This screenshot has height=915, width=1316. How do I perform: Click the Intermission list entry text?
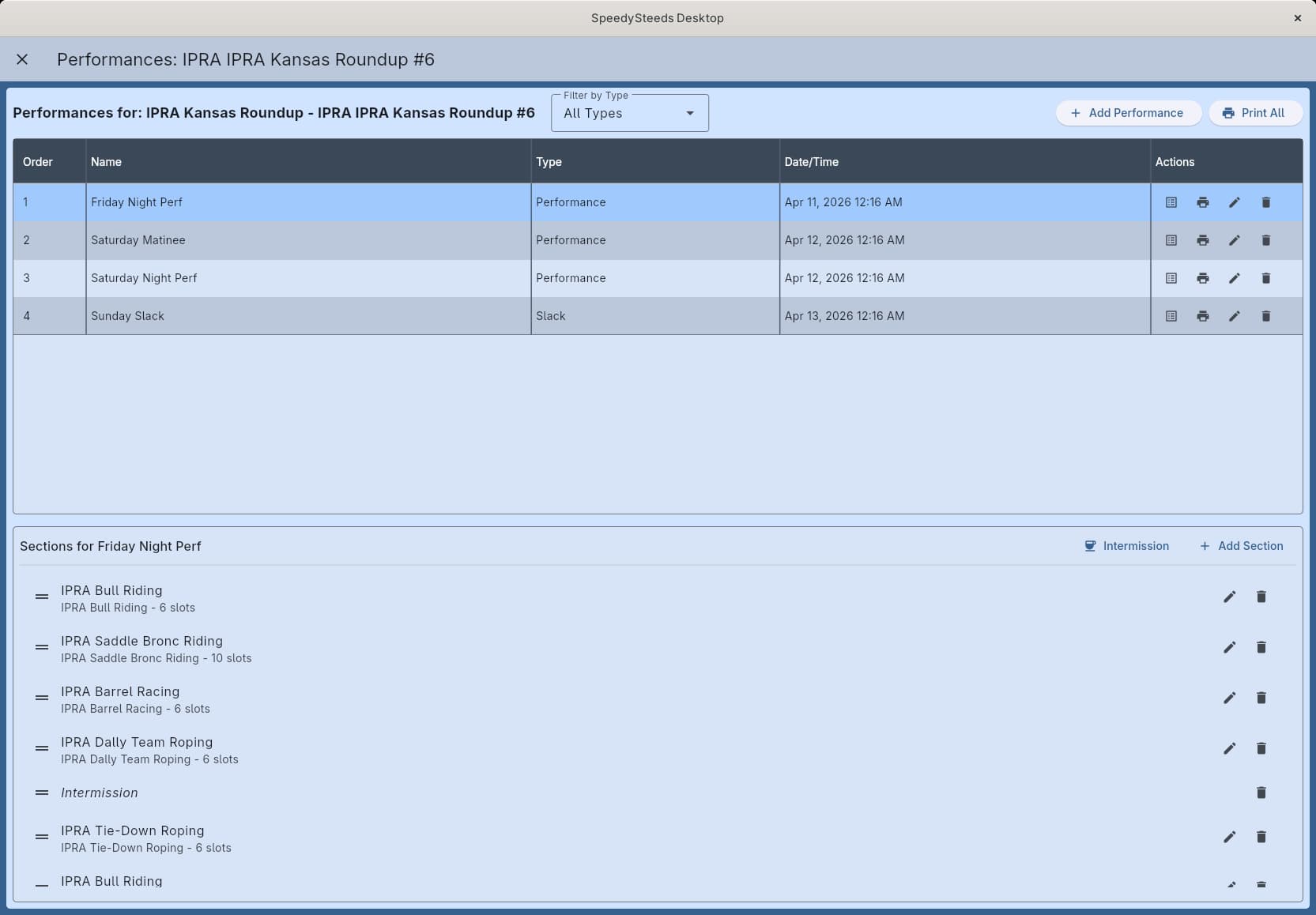click(x=100, y=793)
